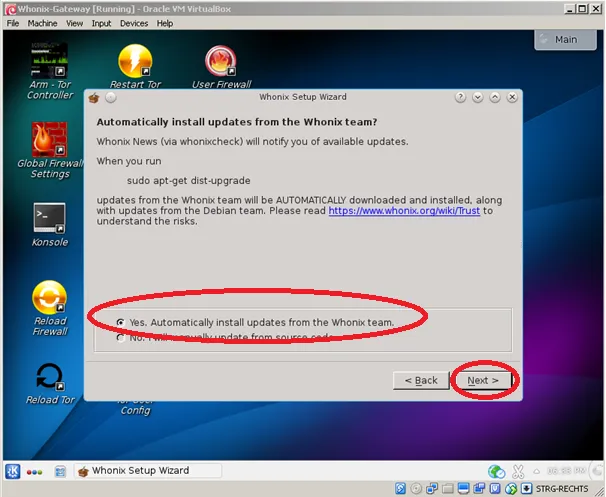Click the panel clock

click(x=566, y=471)
